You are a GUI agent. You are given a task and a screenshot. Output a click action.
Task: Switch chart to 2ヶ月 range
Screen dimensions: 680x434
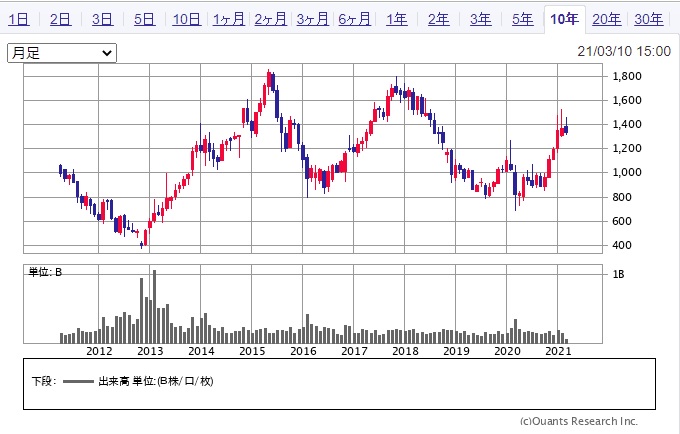pyautogui.click(x=271, y=20)
